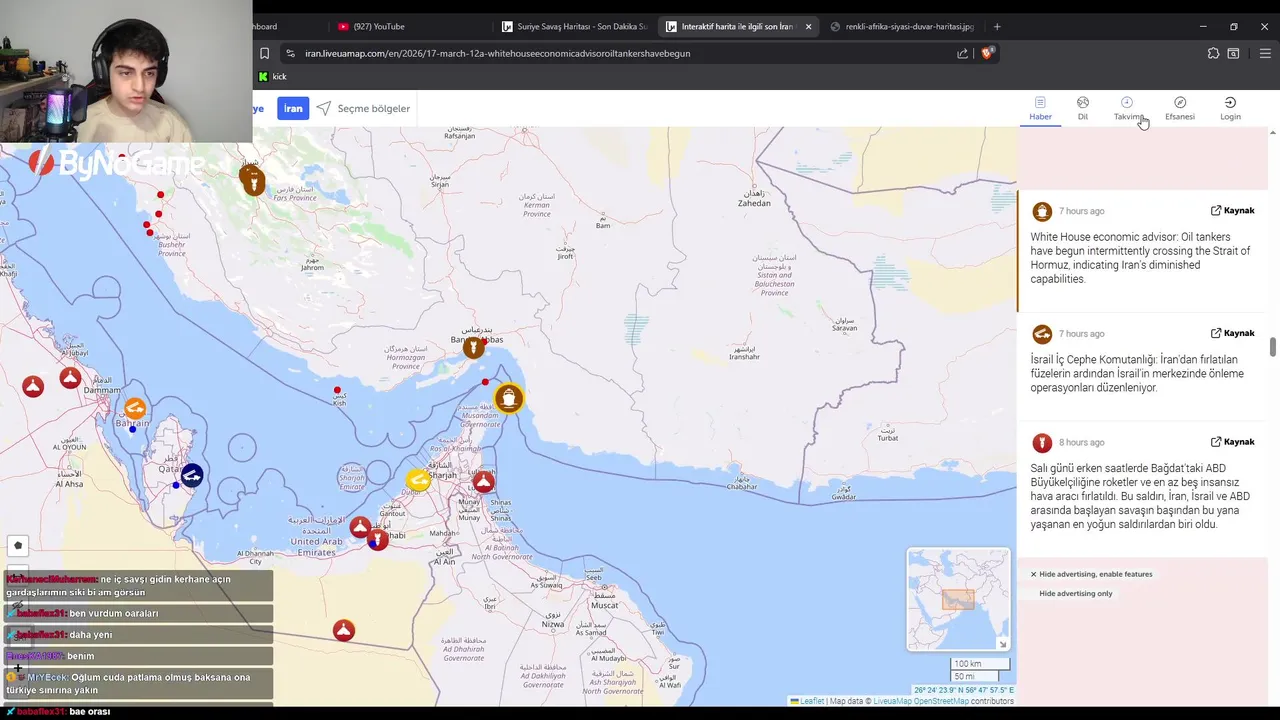Click Hide advertising only option
This screenshot has height=720, width=1280.
tap(1075, 593)
